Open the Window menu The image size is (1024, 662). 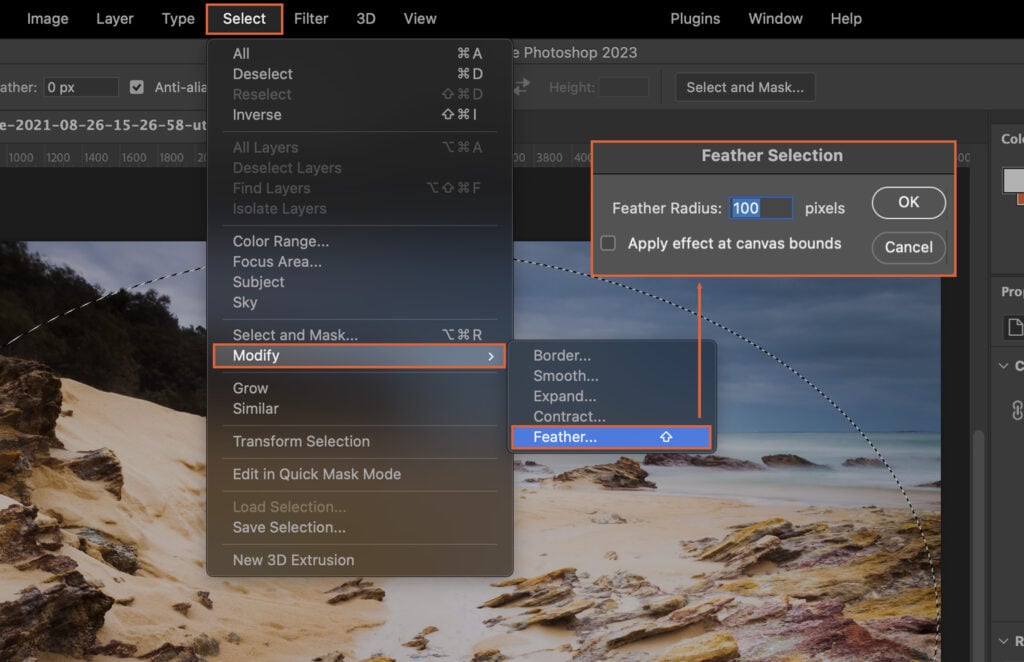click(775, 18)
